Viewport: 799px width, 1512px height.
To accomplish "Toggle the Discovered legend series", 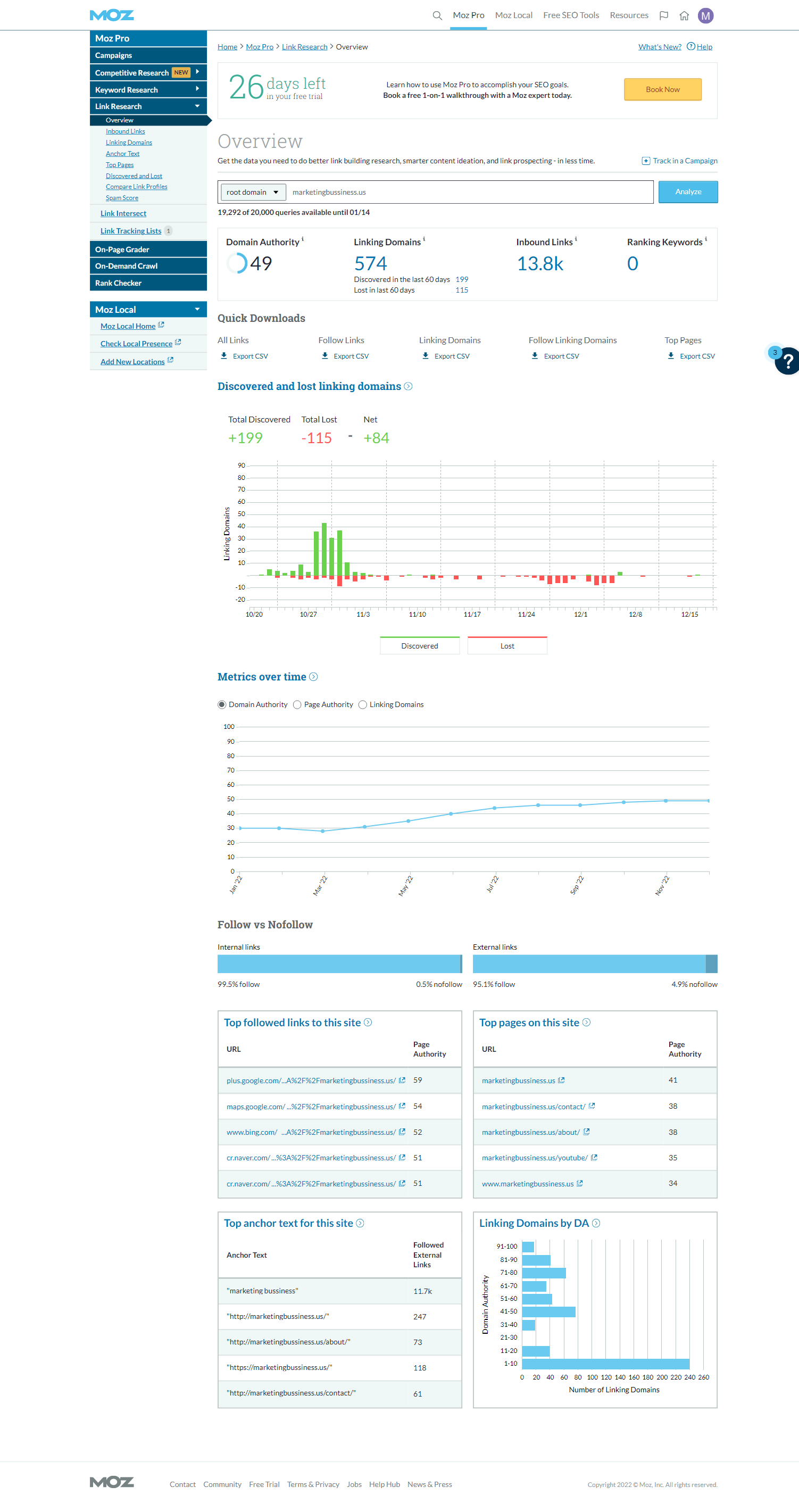I will coord(420,645).
